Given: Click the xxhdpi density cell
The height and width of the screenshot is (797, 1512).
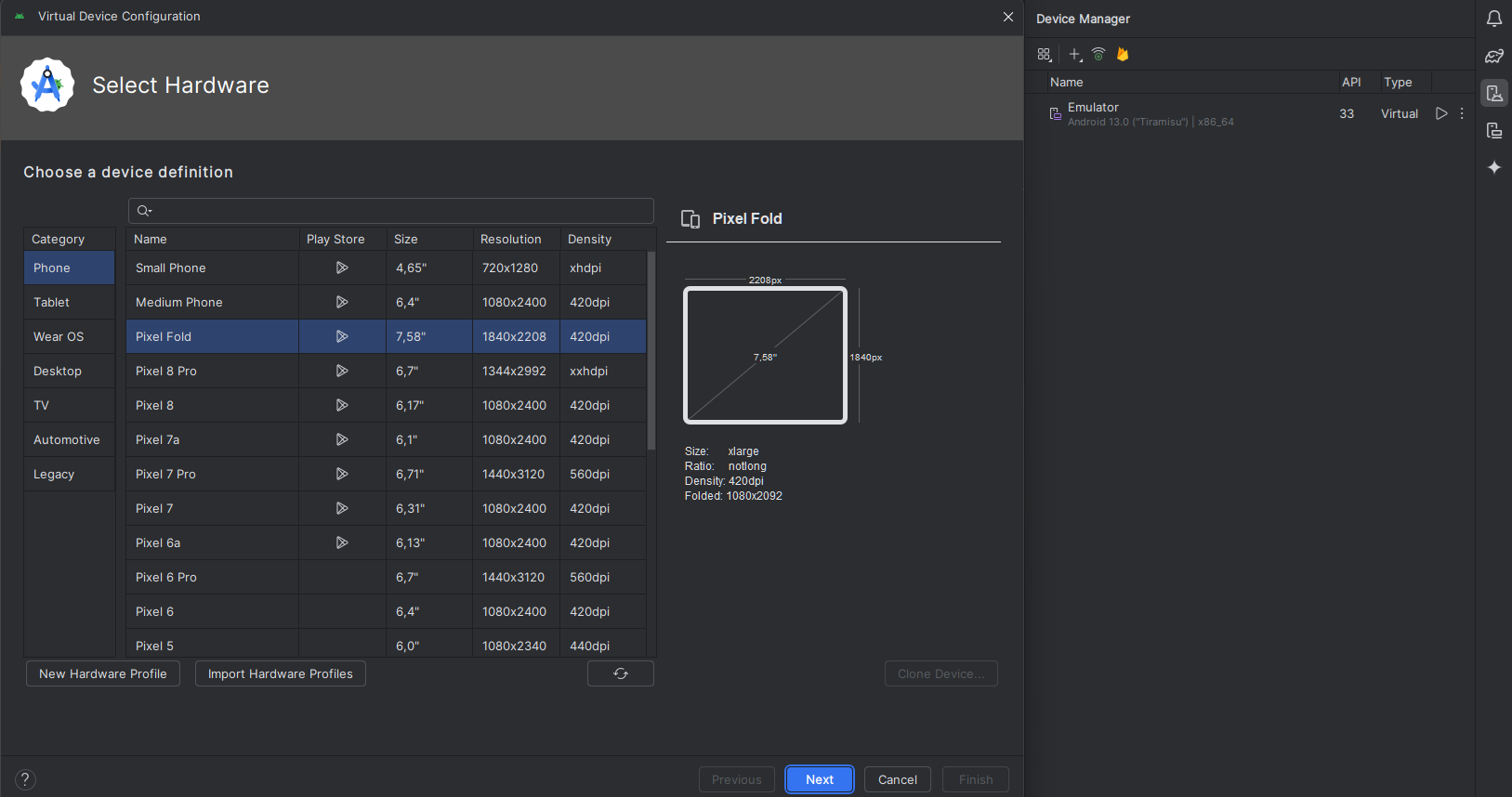Looking at the screenshot, I should (x=603, y=371).
